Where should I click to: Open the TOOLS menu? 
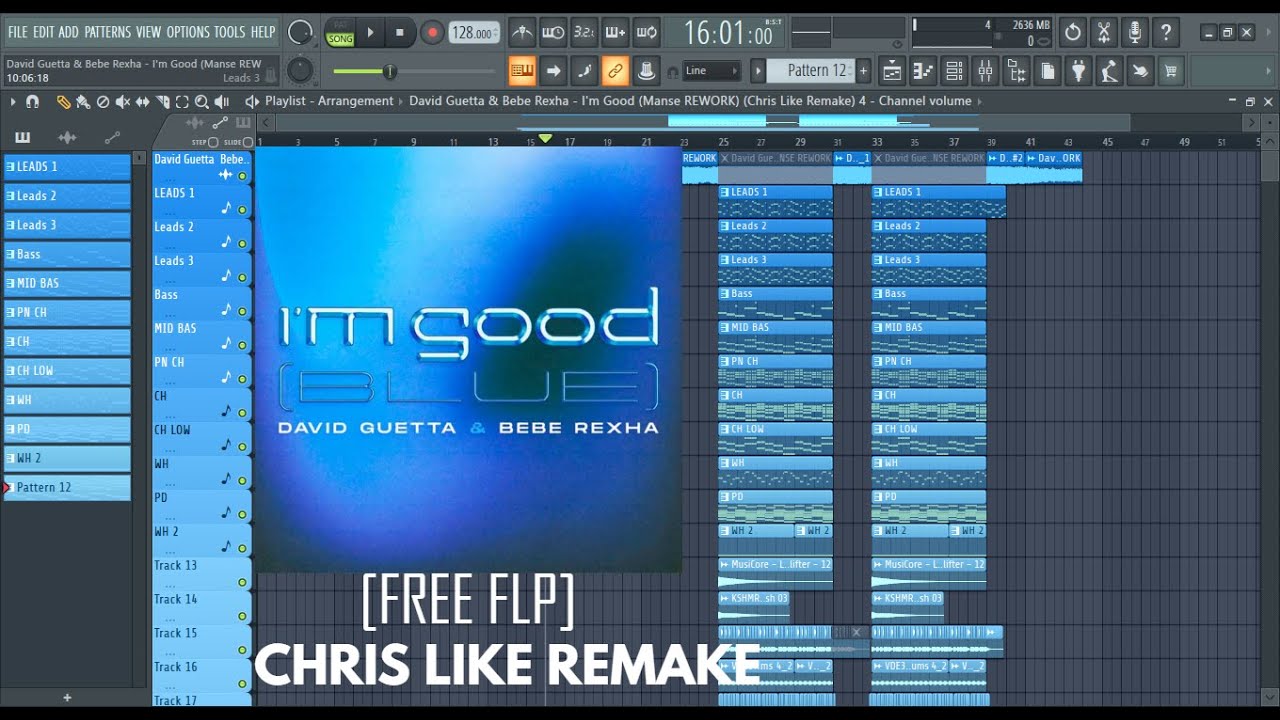(229, 32)
